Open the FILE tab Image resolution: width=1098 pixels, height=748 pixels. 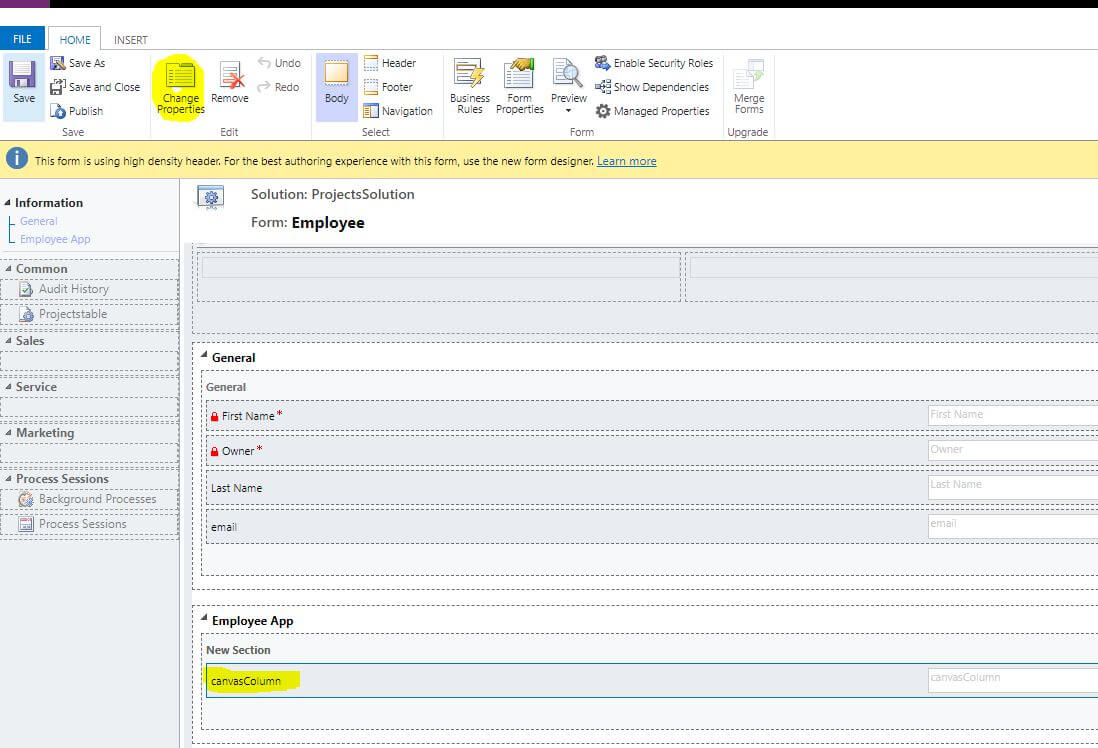22,39
